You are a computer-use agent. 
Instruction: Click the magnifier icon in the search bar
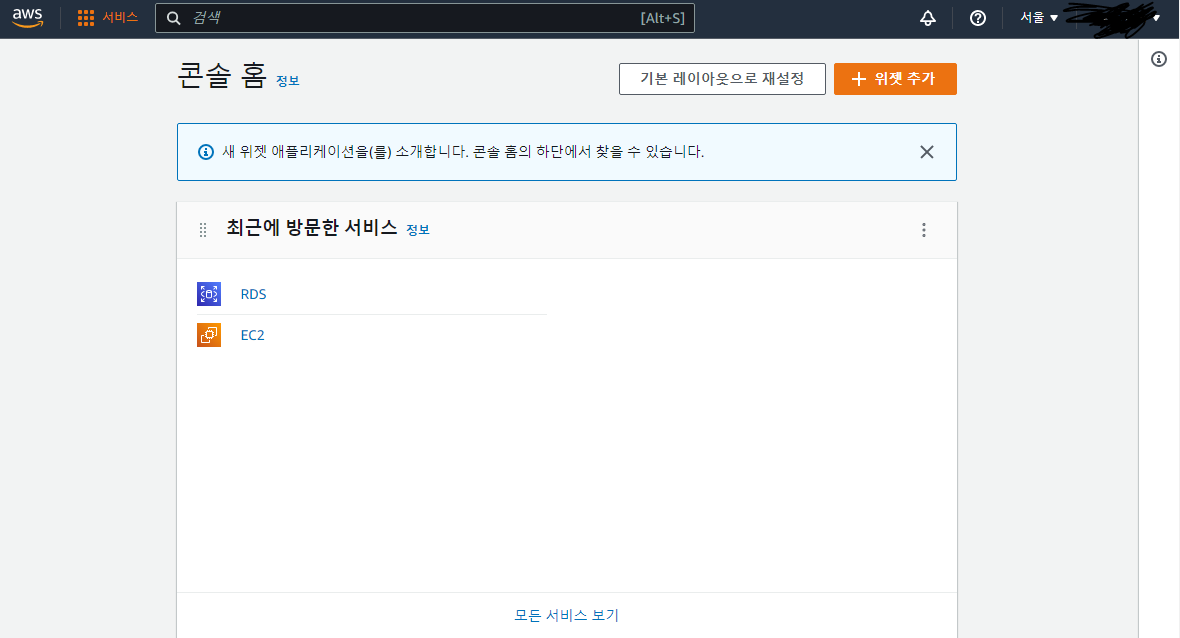(173, 18)
